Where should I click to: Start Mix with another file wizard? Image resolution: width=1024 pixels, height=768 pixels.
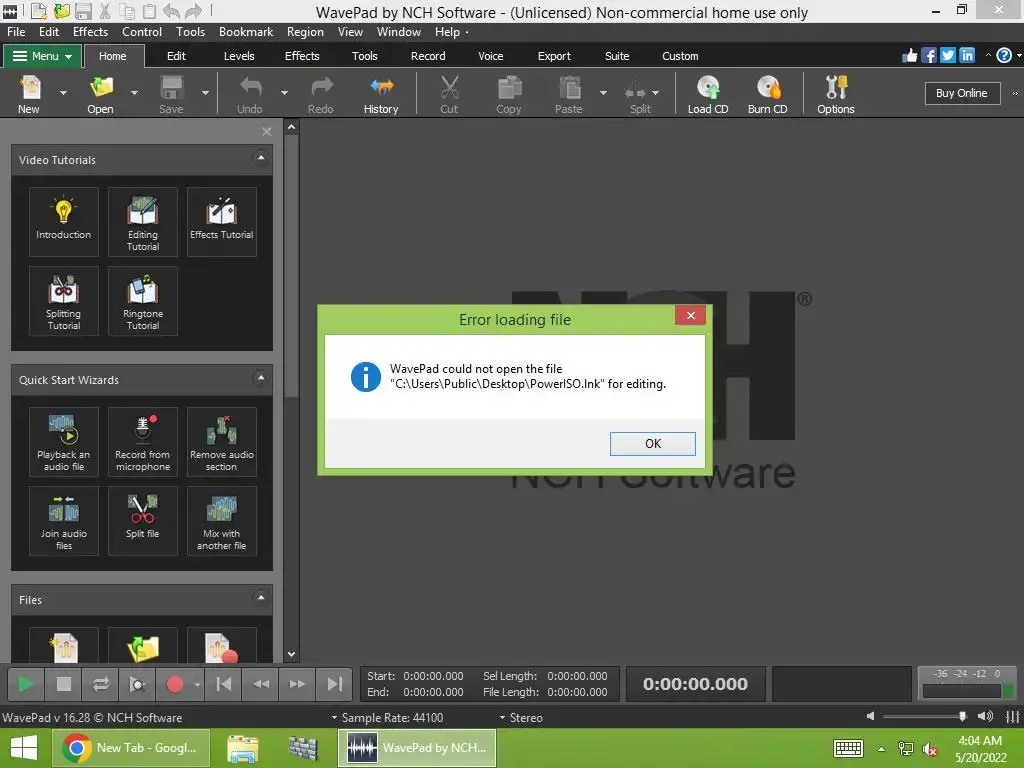(x=221, y=520)
